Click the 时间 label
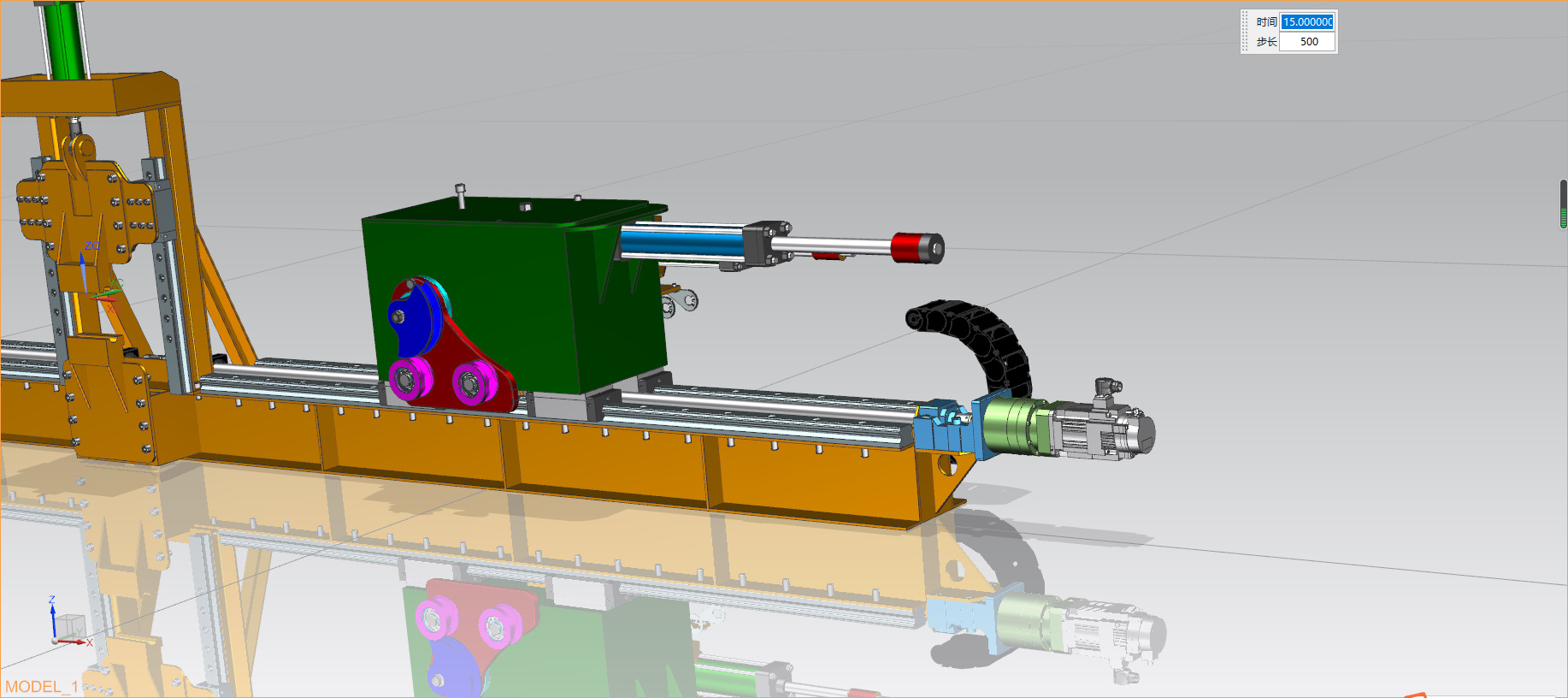The width and height of the screenshot is (1568, 698). point(1266,22)
